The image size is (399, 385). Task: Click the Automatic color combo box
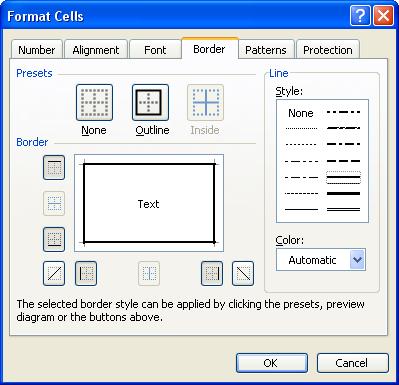coord(321,260)
